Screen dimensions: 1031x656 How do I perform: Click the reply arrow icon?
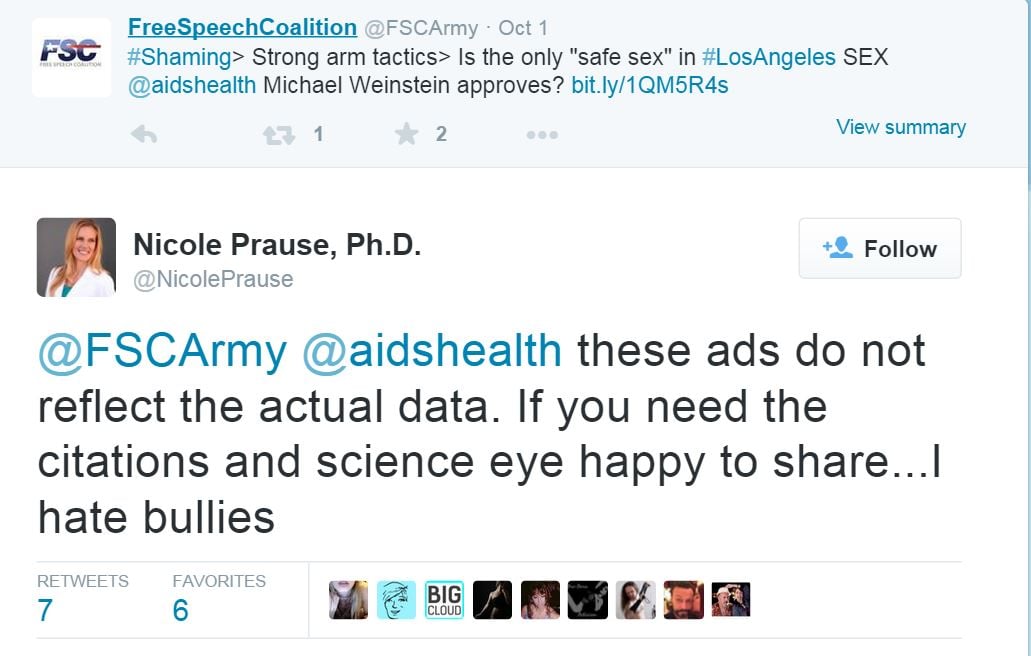coord(144,134)
